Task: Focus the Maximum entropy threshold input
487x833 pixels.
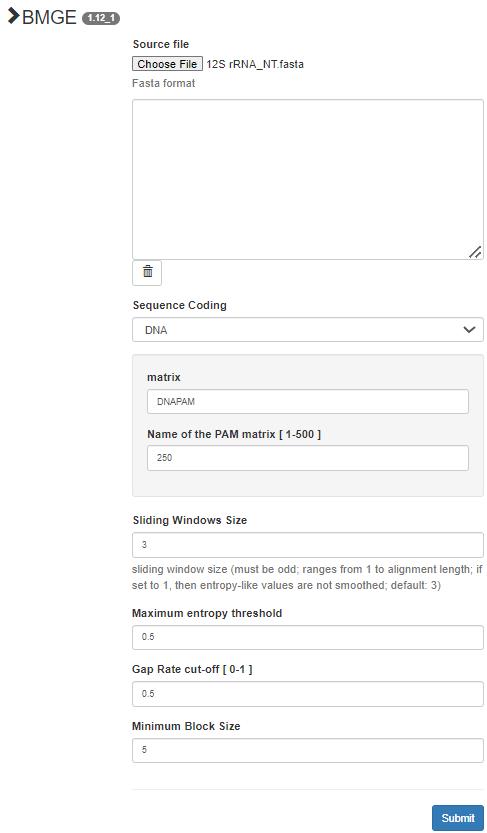Action: coord(308,638)
